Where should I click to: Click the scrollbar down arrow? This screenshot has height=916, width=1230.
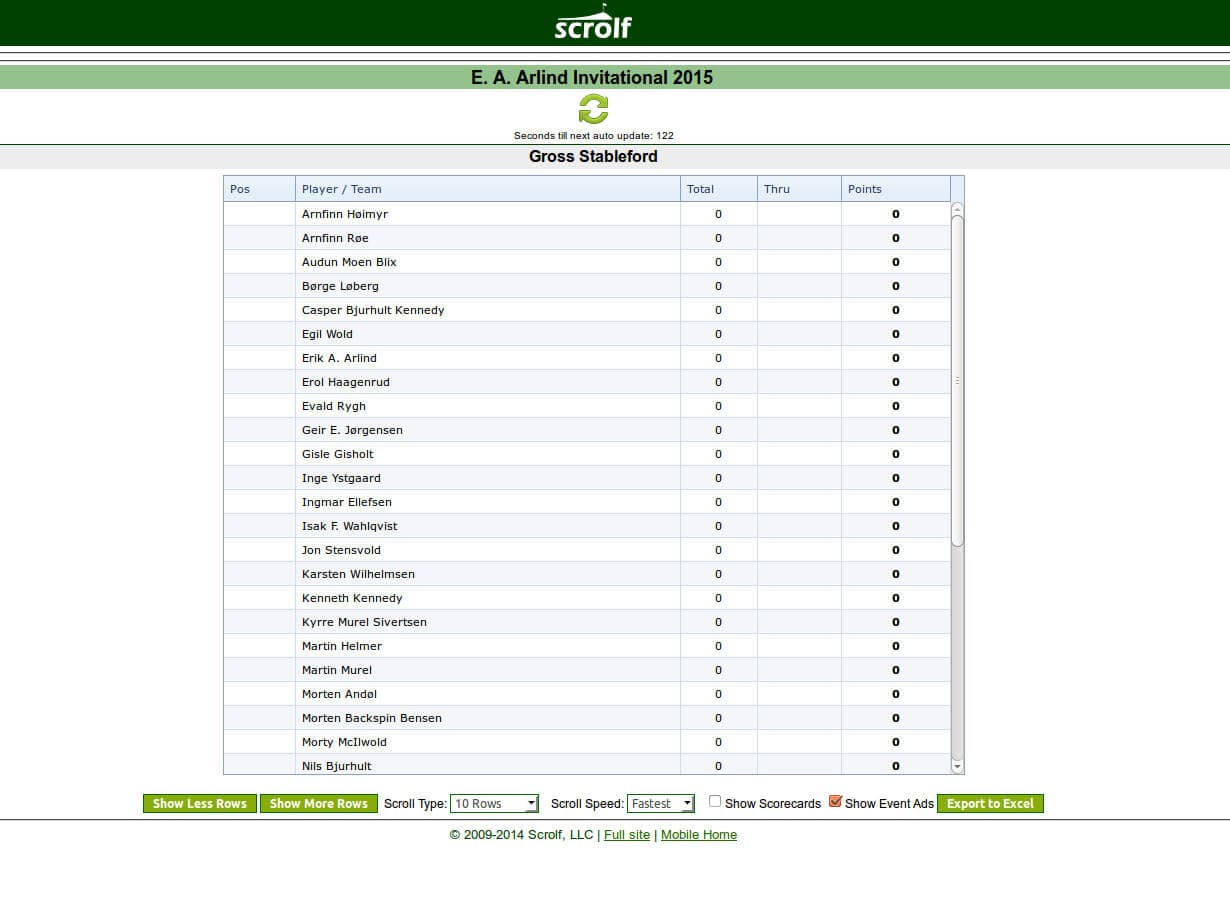[957, 765]
